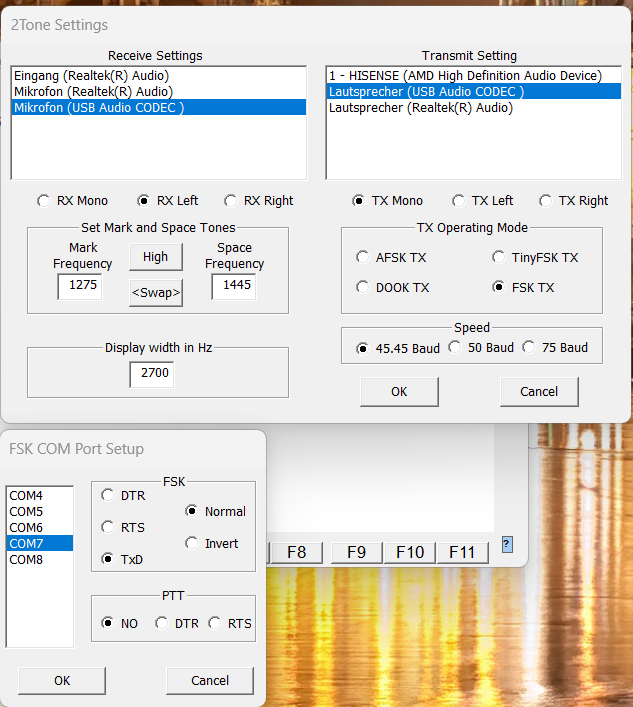Click the blue question mark help icon
633x707 pixels.
[x=507, y=544]
